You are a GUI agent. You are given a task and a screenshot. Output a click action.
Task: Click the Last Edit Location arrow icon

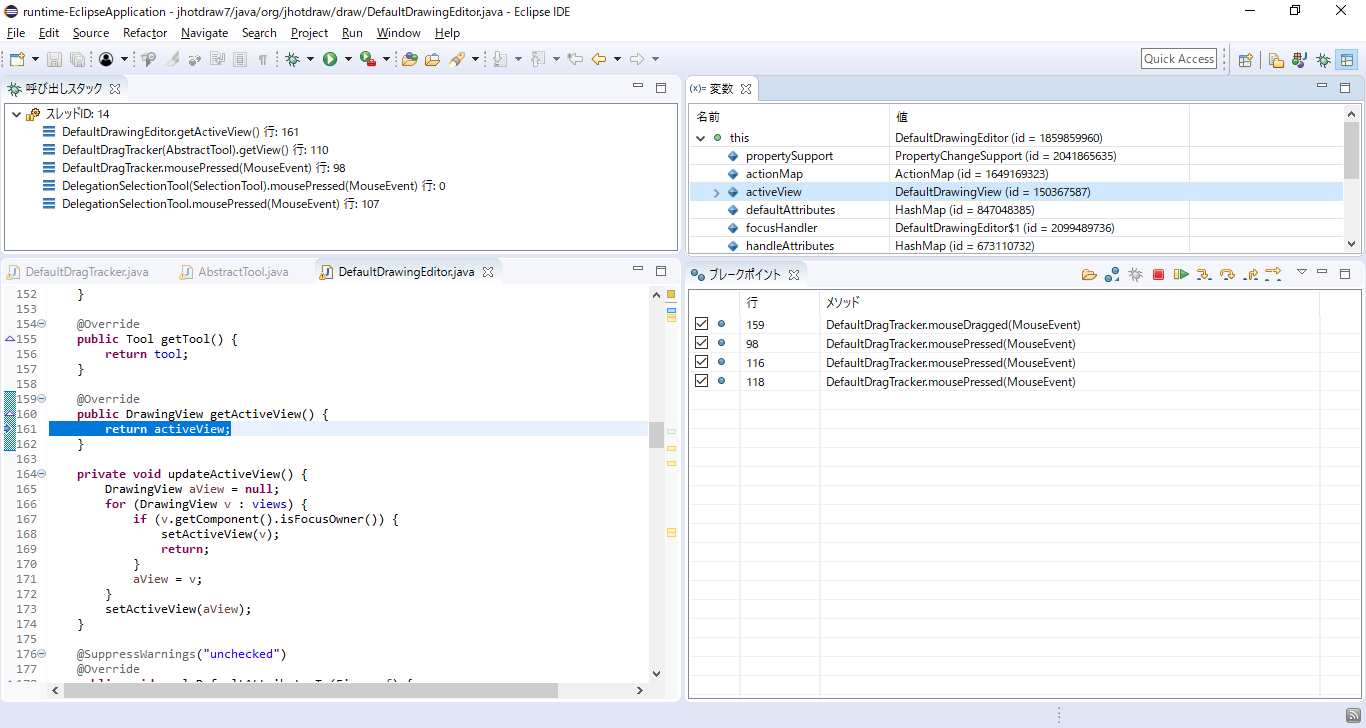click(575, 59)
